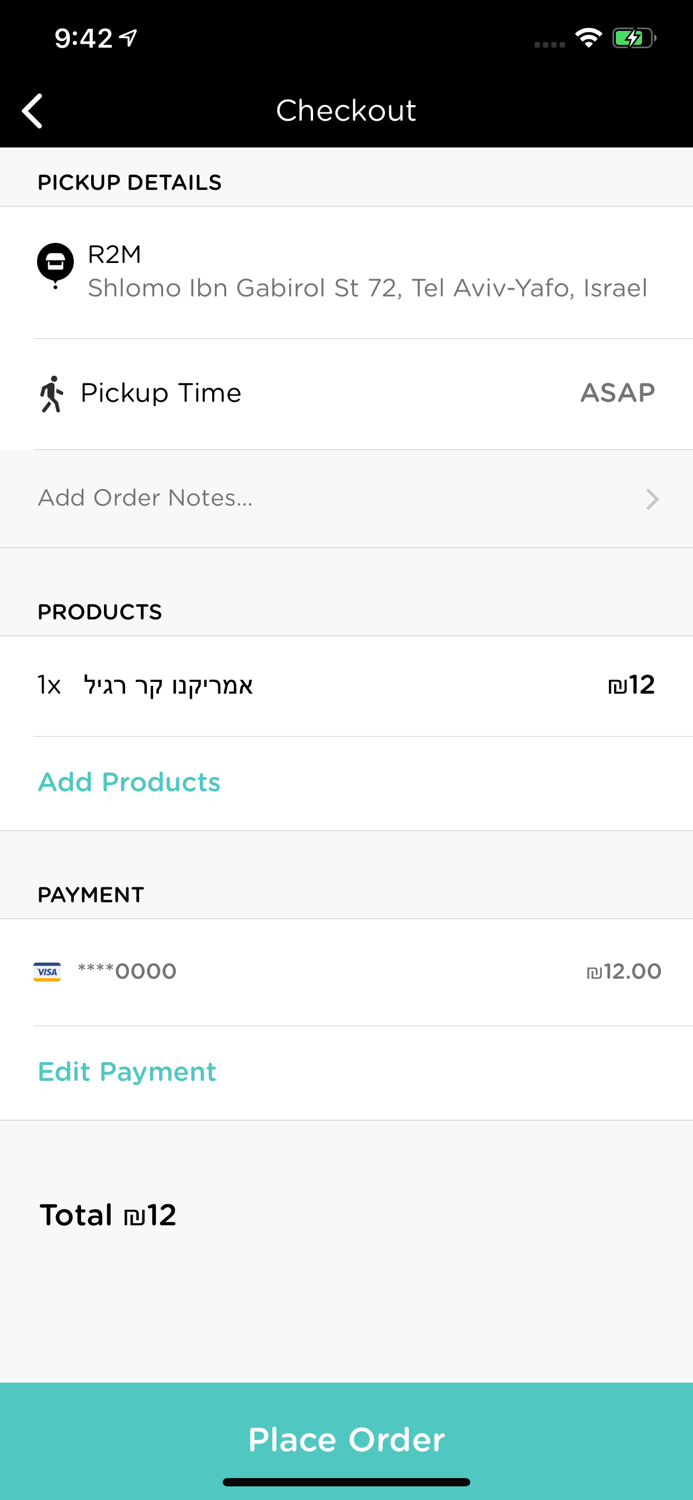Tap the Checkout header title
The image size is (693, 1500).
coord(346,110)
